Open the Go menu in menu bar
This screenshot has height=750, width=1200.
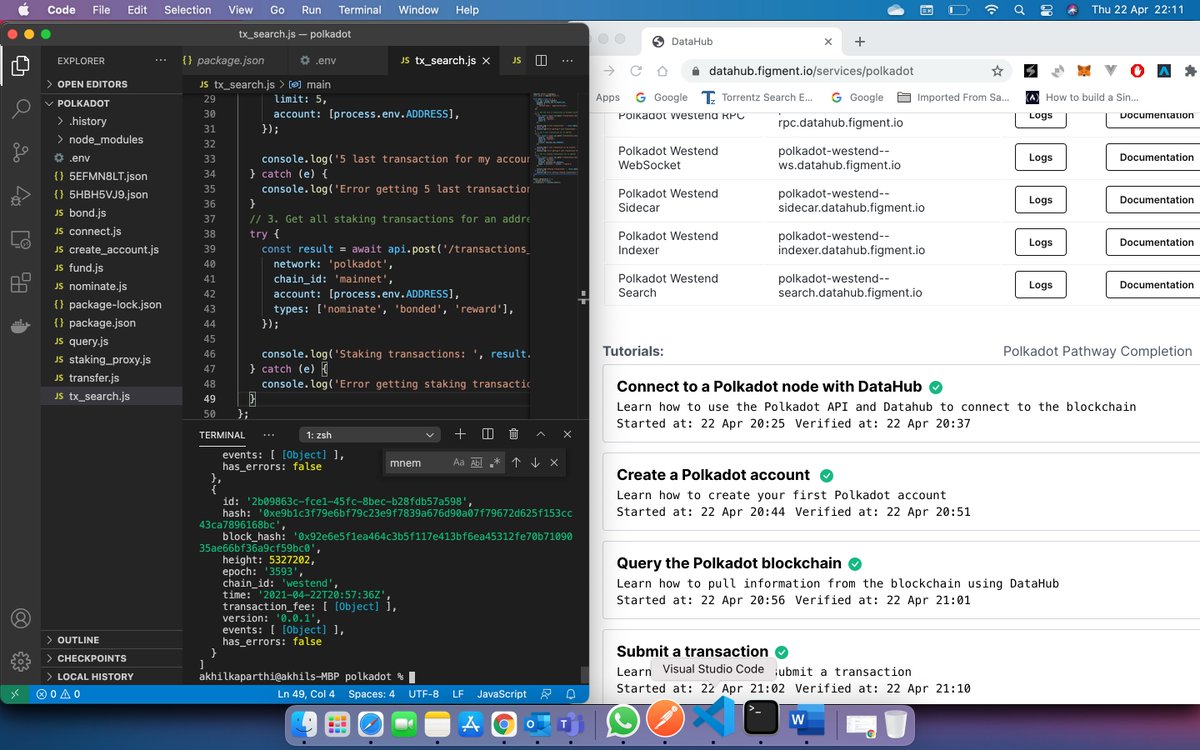279,10
